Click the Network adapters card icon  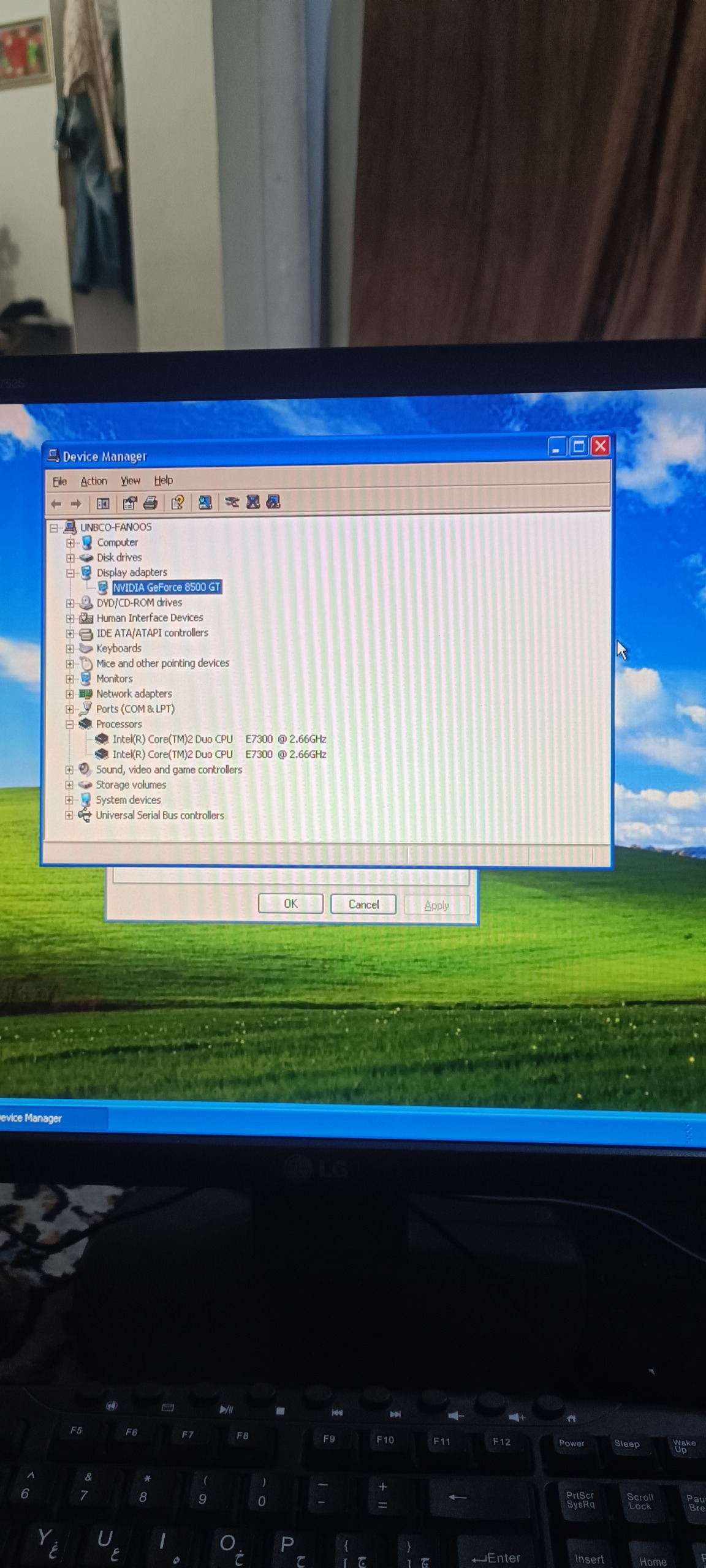pos(86,694)
